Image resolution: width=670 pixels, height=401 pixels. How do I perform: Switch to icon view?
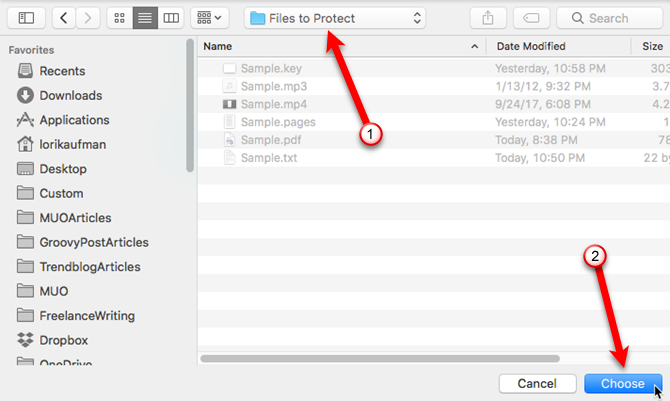click(119, 18)
